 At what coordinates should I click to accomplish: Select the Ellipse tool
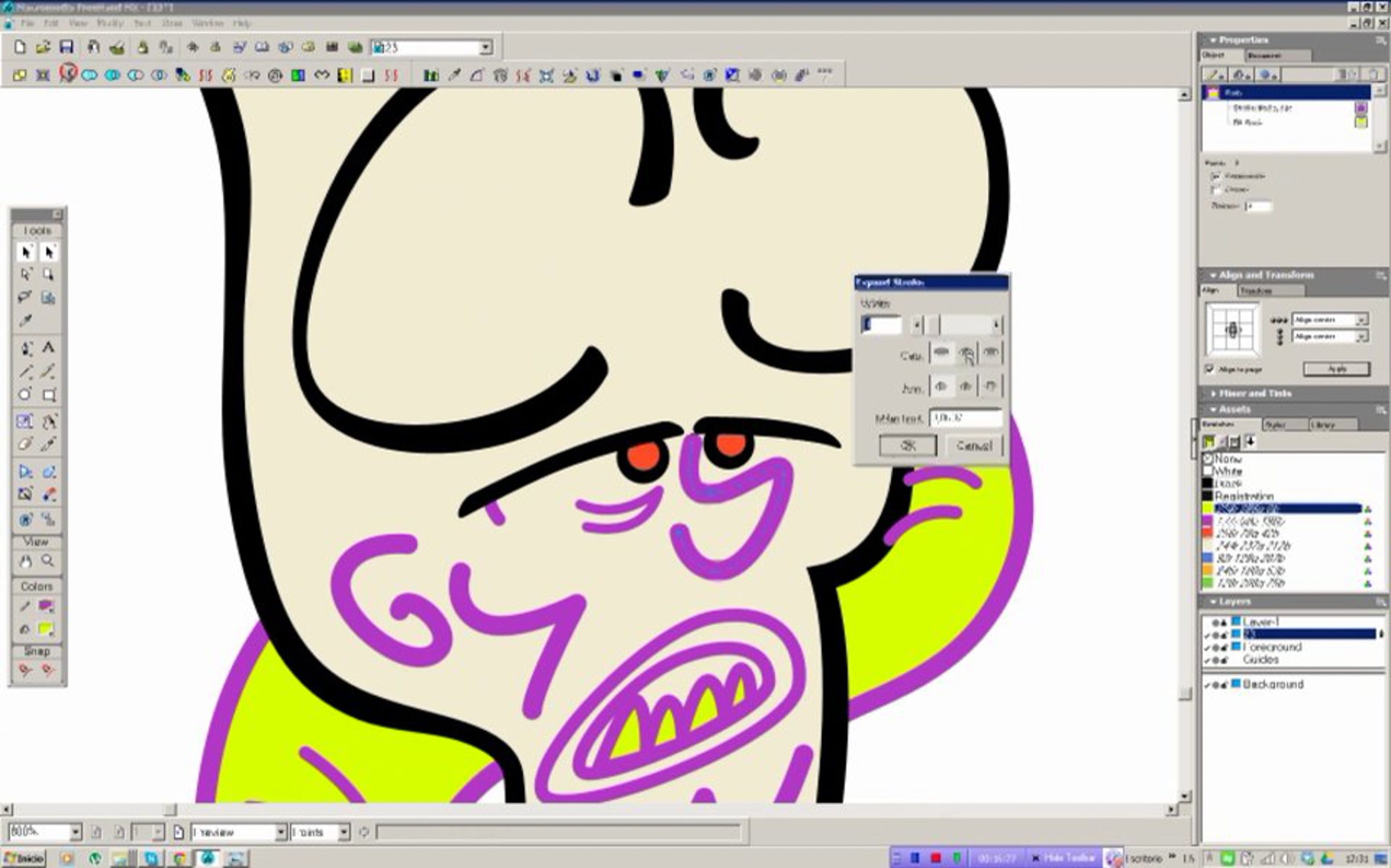(25, 395)
